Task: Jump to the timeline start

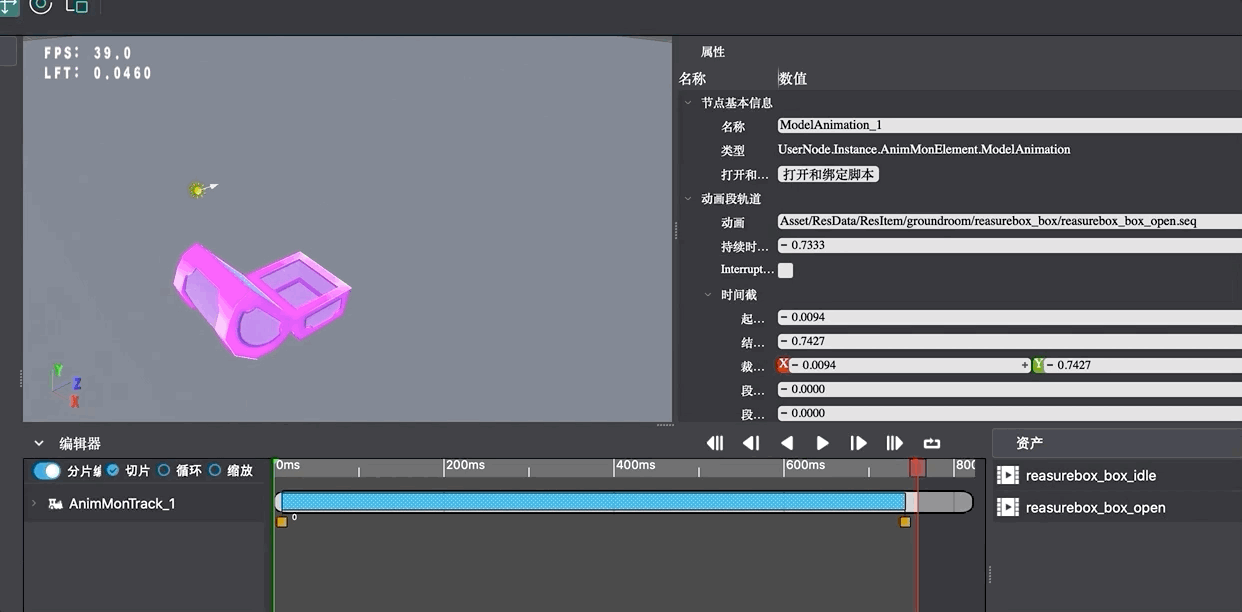Action: tap(715, 443)
